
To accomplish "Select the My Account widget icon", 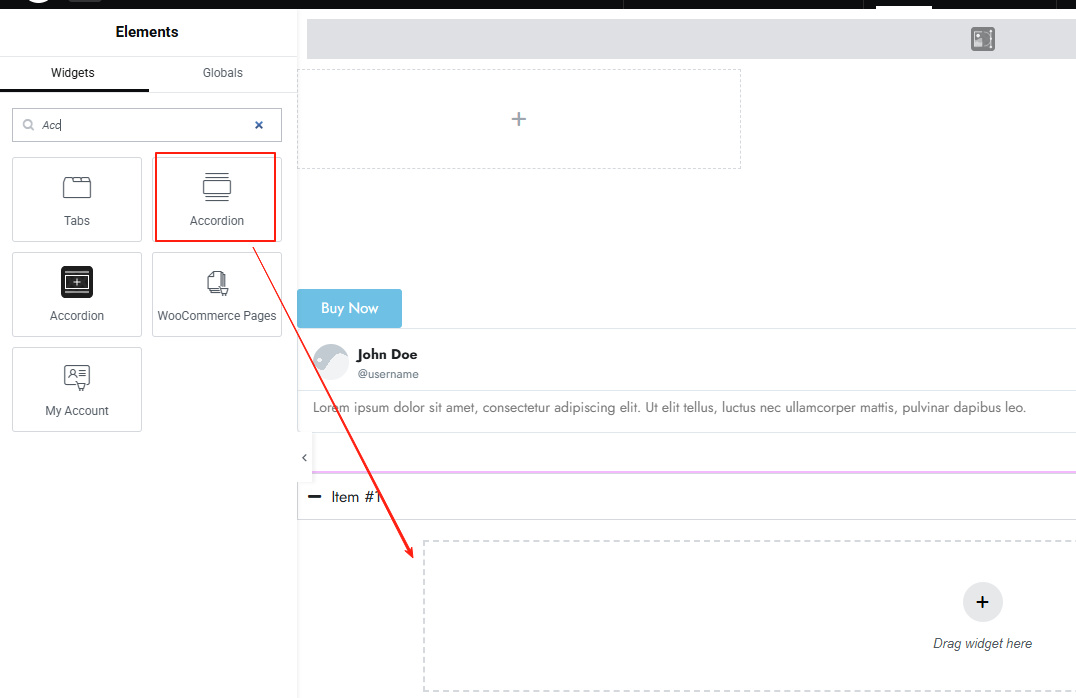I will click(76, 377).
